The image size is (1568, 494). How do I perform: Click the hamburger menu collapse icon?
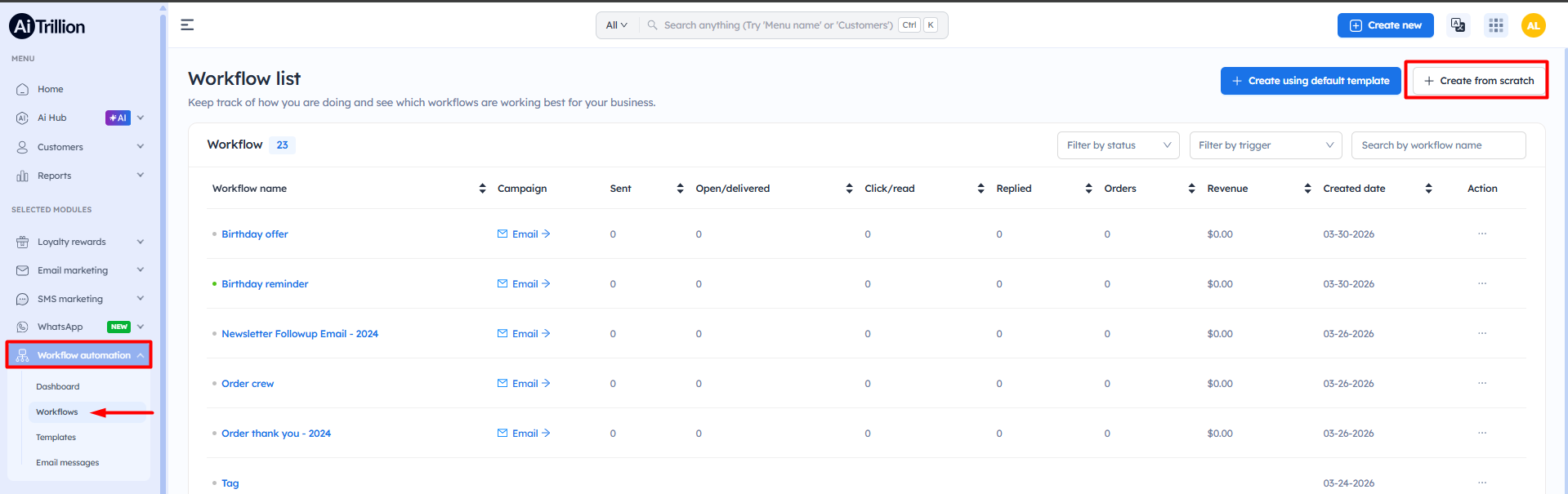click(187, 25)
